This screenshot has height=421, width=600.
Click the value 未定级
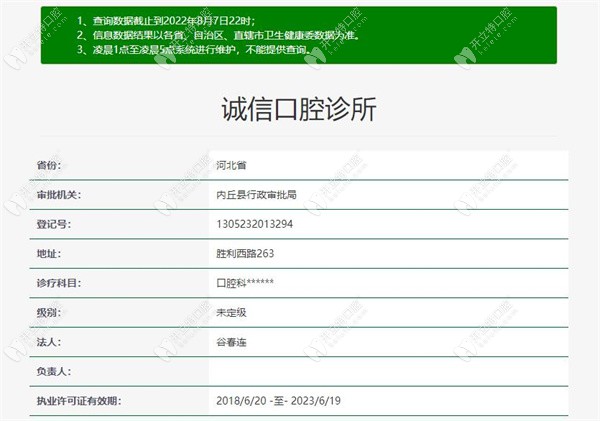pos(231,313)
